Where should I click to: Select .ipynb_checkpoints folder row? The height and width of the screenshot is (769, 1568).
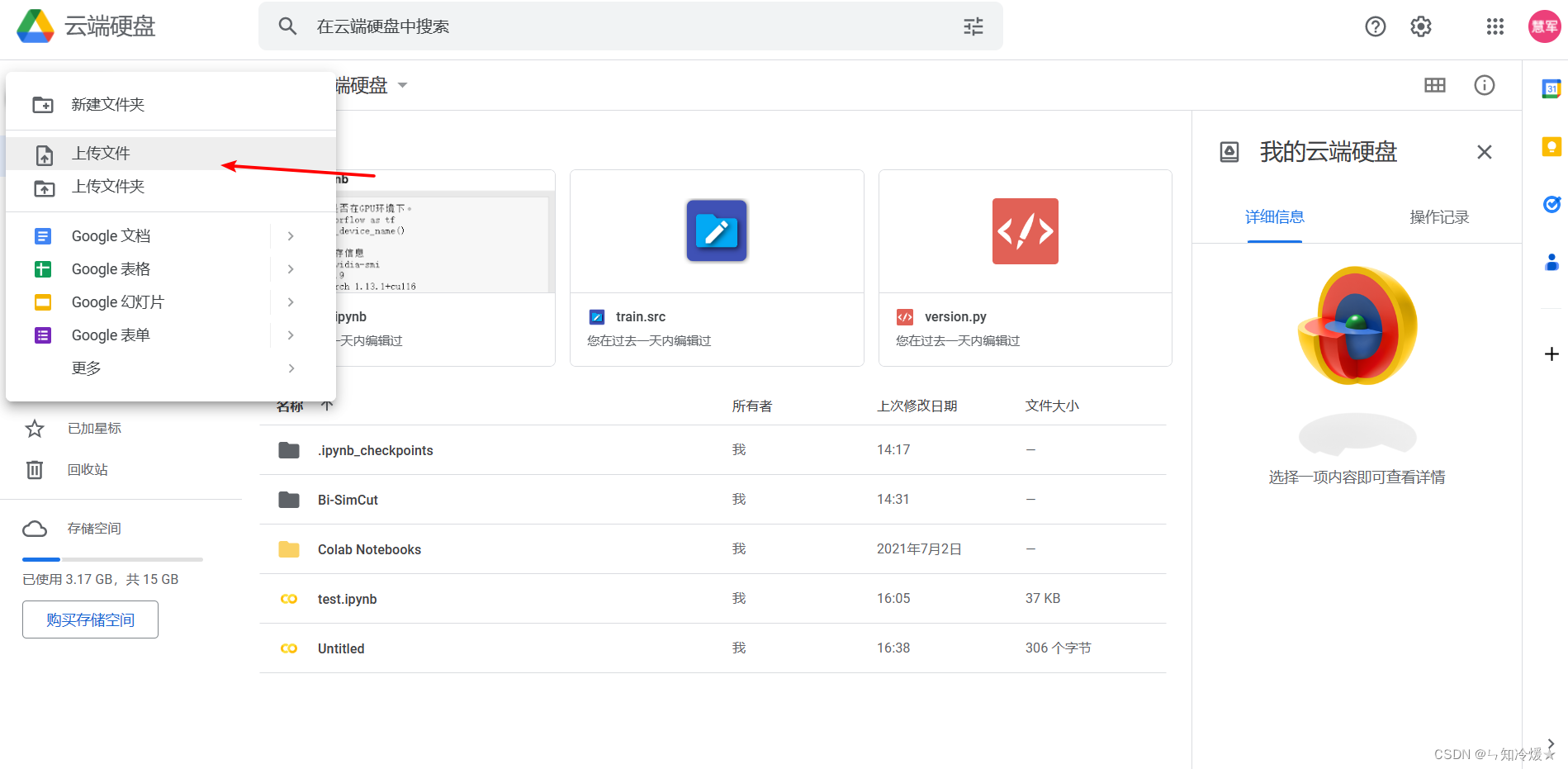[x=713, y=450]
